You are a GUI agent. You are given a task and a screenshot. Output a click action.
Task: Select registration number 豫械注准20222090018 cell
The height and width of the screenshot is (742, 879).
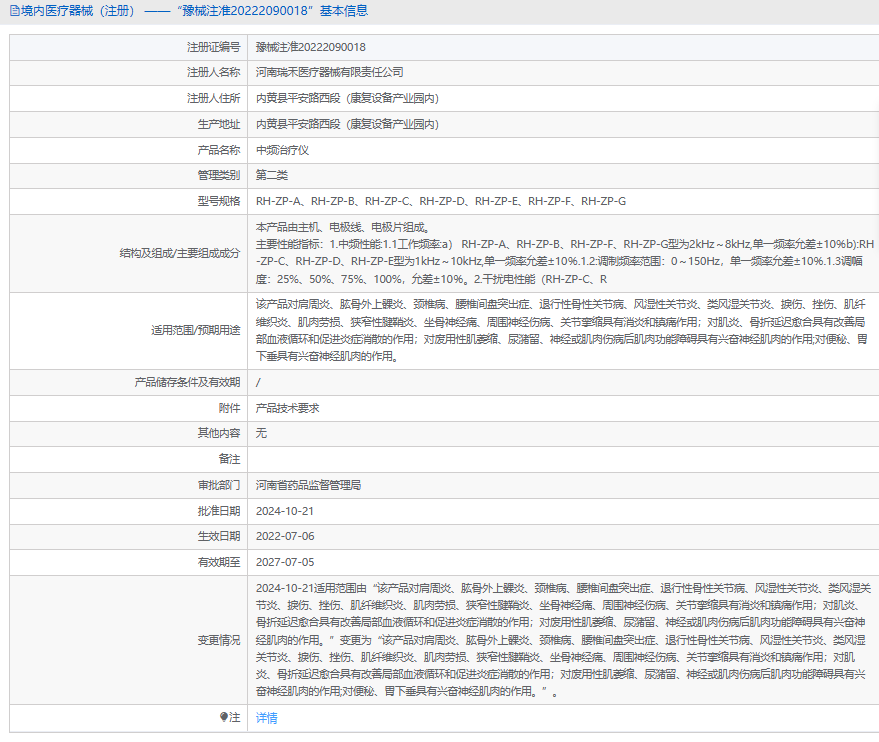(311, 47)
